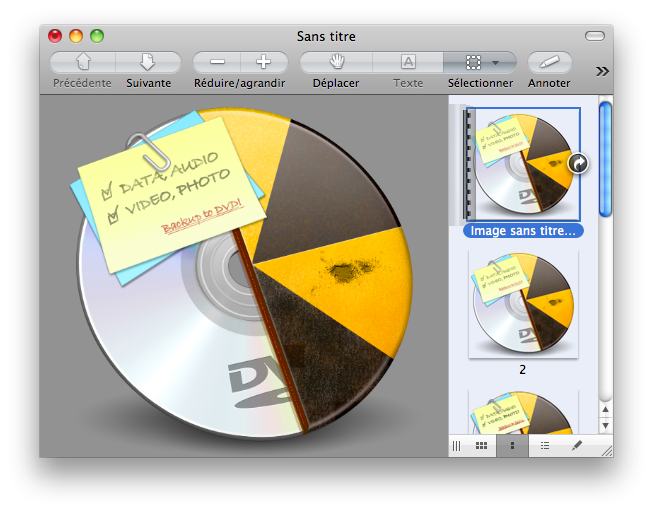Click the 'Sans titre' window title

tap(326, 37)
